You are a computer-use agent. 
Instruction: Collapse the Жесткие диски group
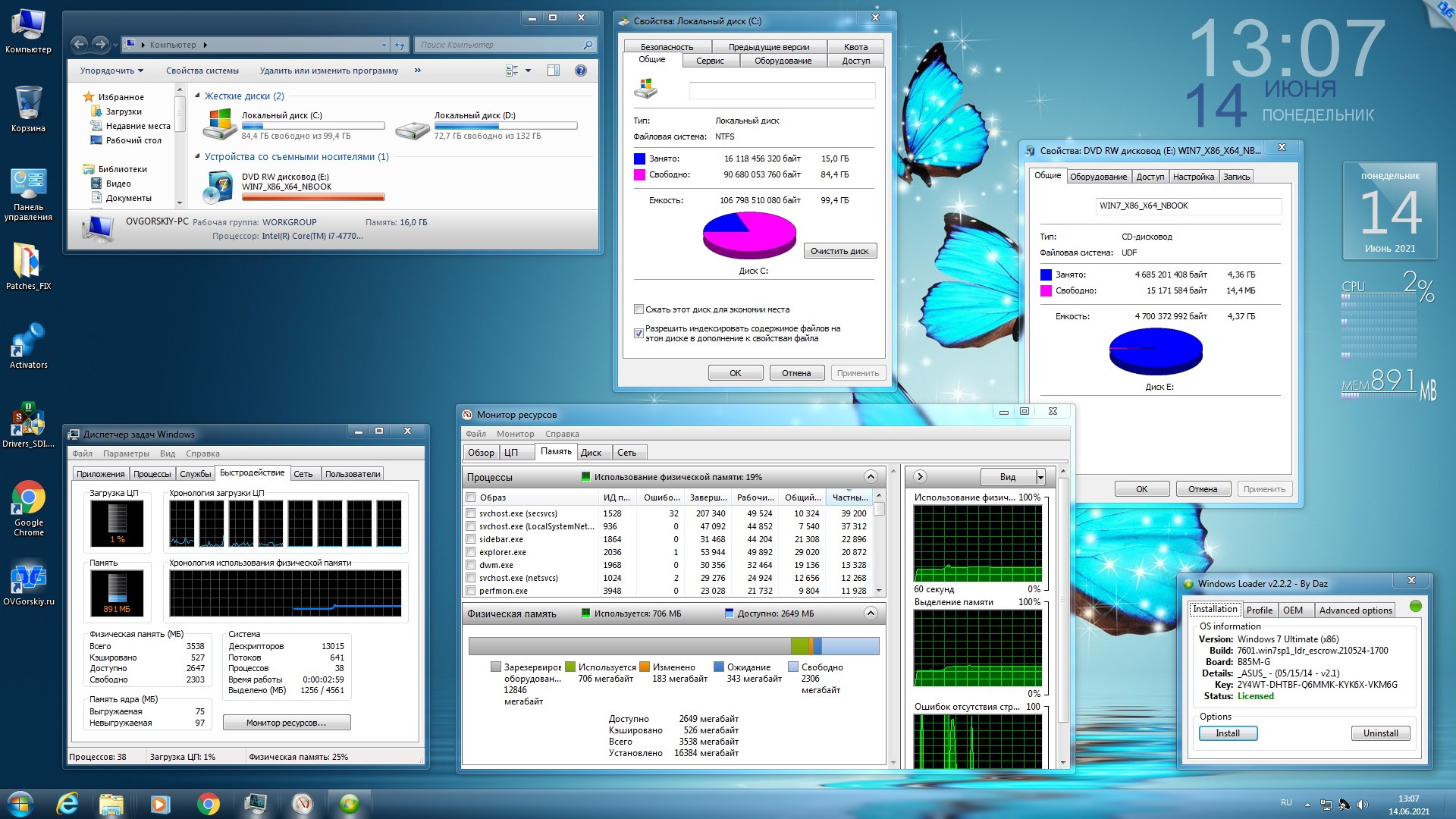(x=198, y=96)
